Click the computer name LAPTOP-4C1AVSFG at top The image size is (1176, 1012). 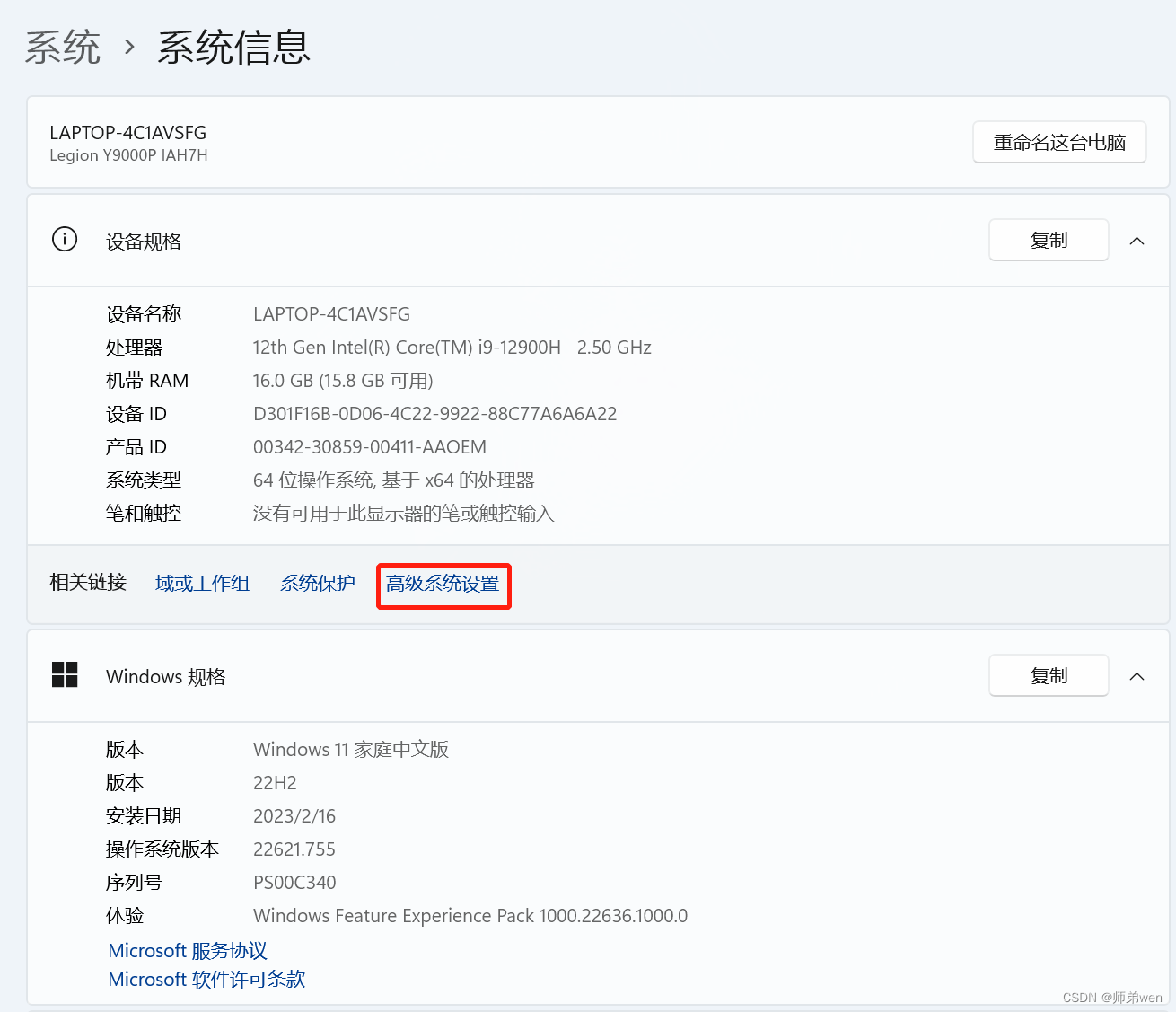(127, 133)
